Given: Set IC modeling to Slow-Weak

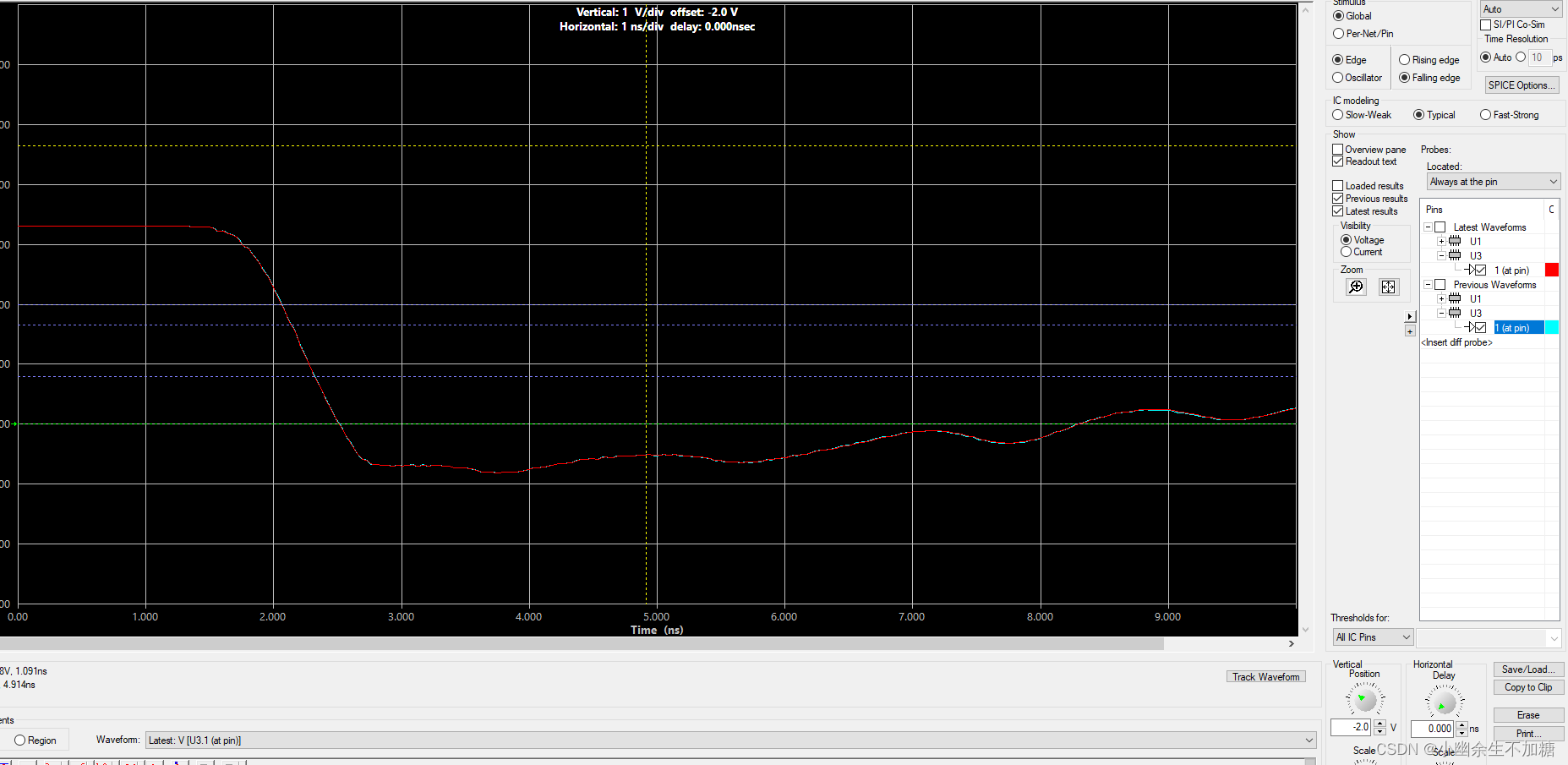Looking at the screenshot, I should [x=1338, y=115].
